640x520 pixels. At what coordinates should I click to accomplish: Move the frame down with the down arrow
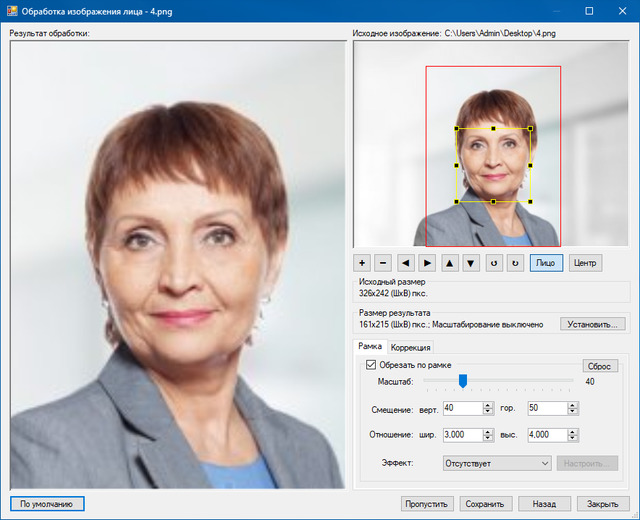[x=471, y=263]
